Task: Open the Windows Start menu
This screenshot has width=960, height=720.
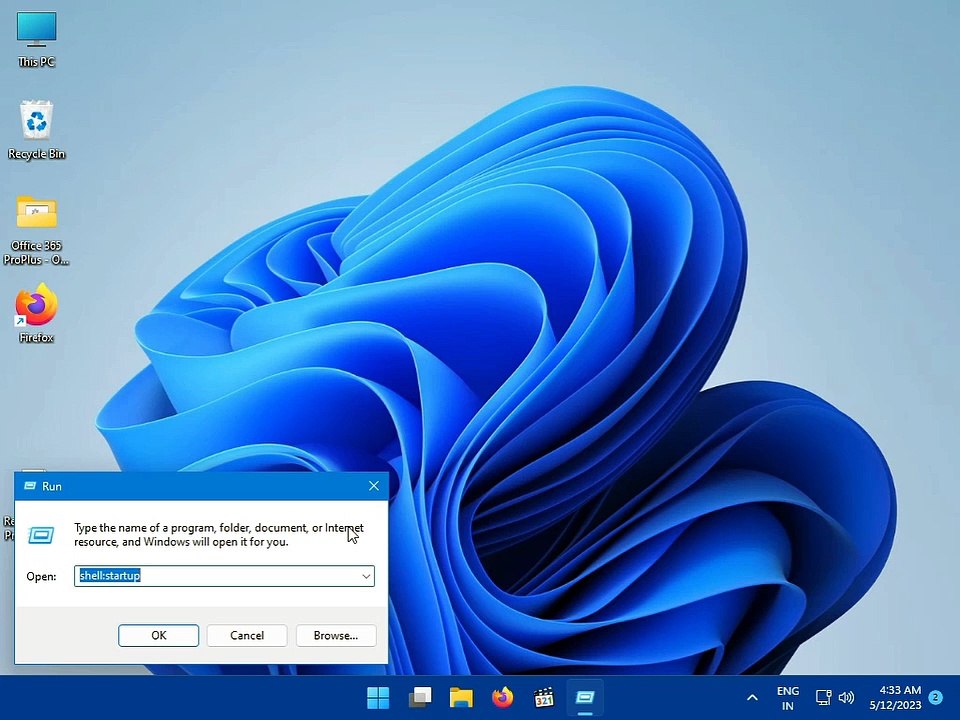Action: (378, 697)
